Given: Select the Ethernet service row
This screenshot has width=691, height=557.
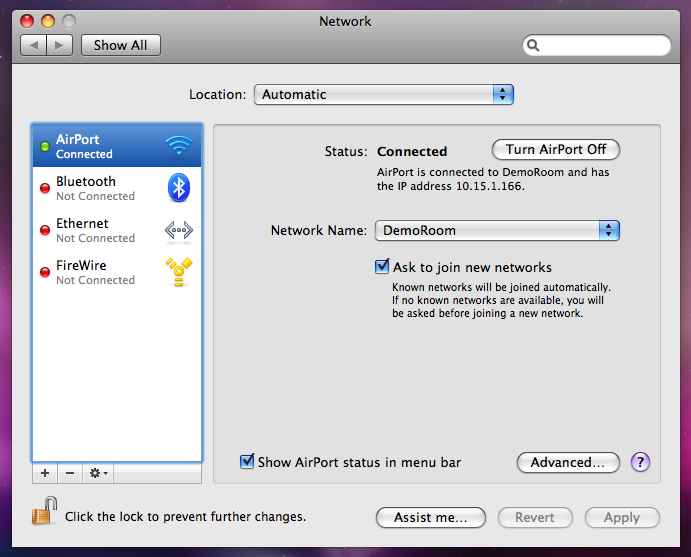Looking at the screenshot, I should coord(117,230).
